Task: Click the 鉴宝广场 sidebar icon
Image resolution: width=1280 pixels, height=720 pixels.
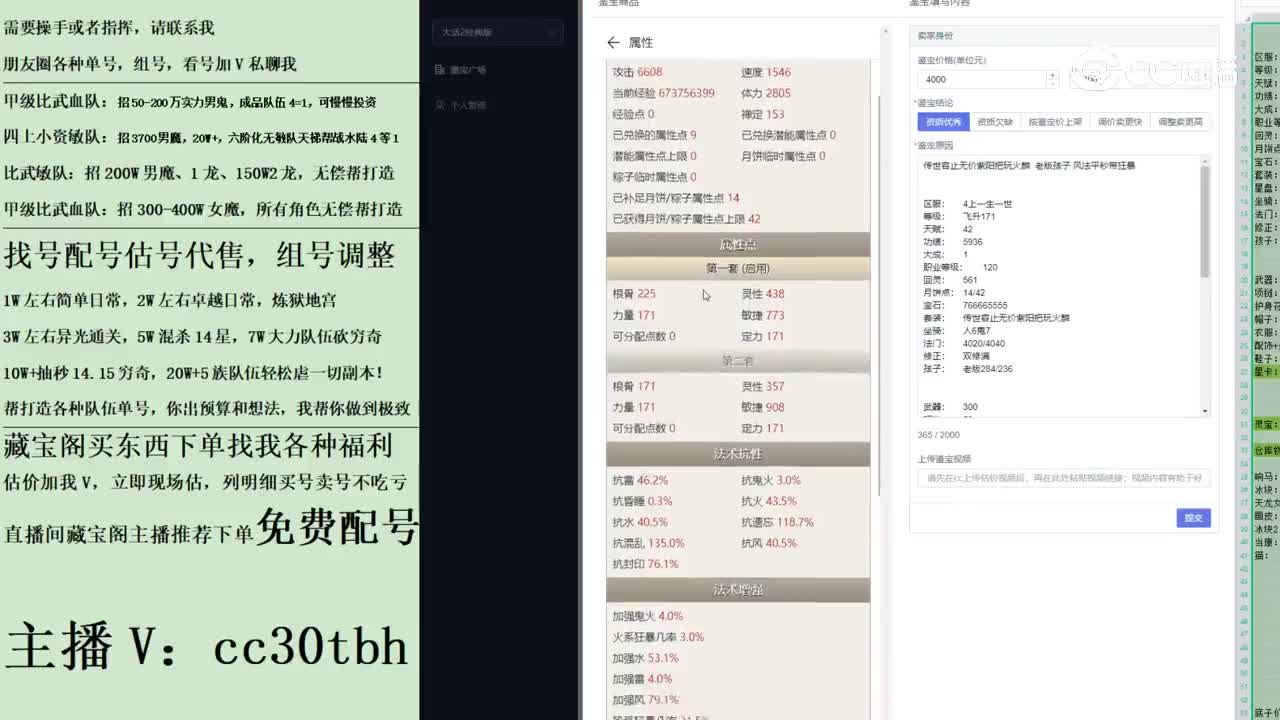Action: 440,70
